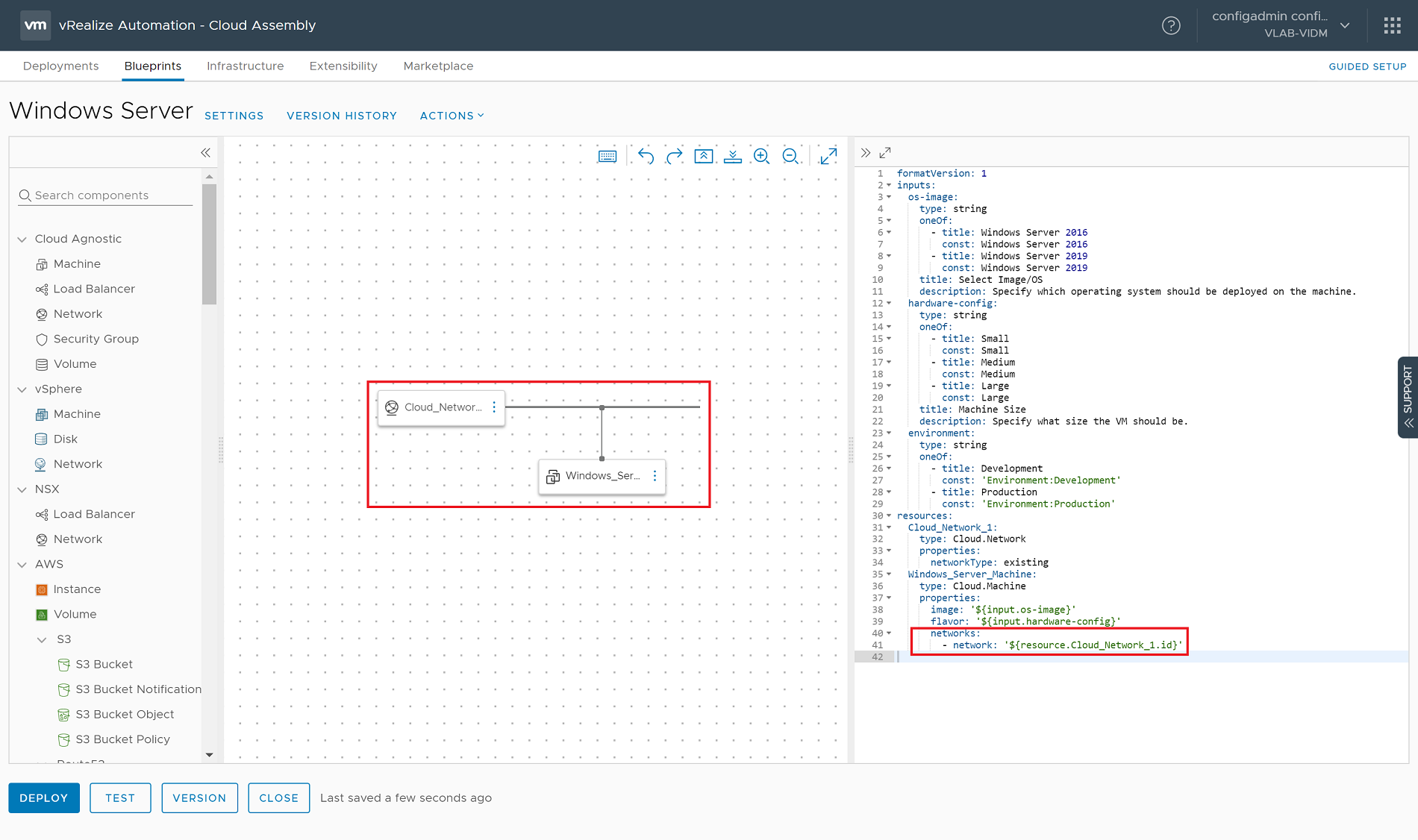Expand the canvas to fullscreen view

(x=828, y=156)
